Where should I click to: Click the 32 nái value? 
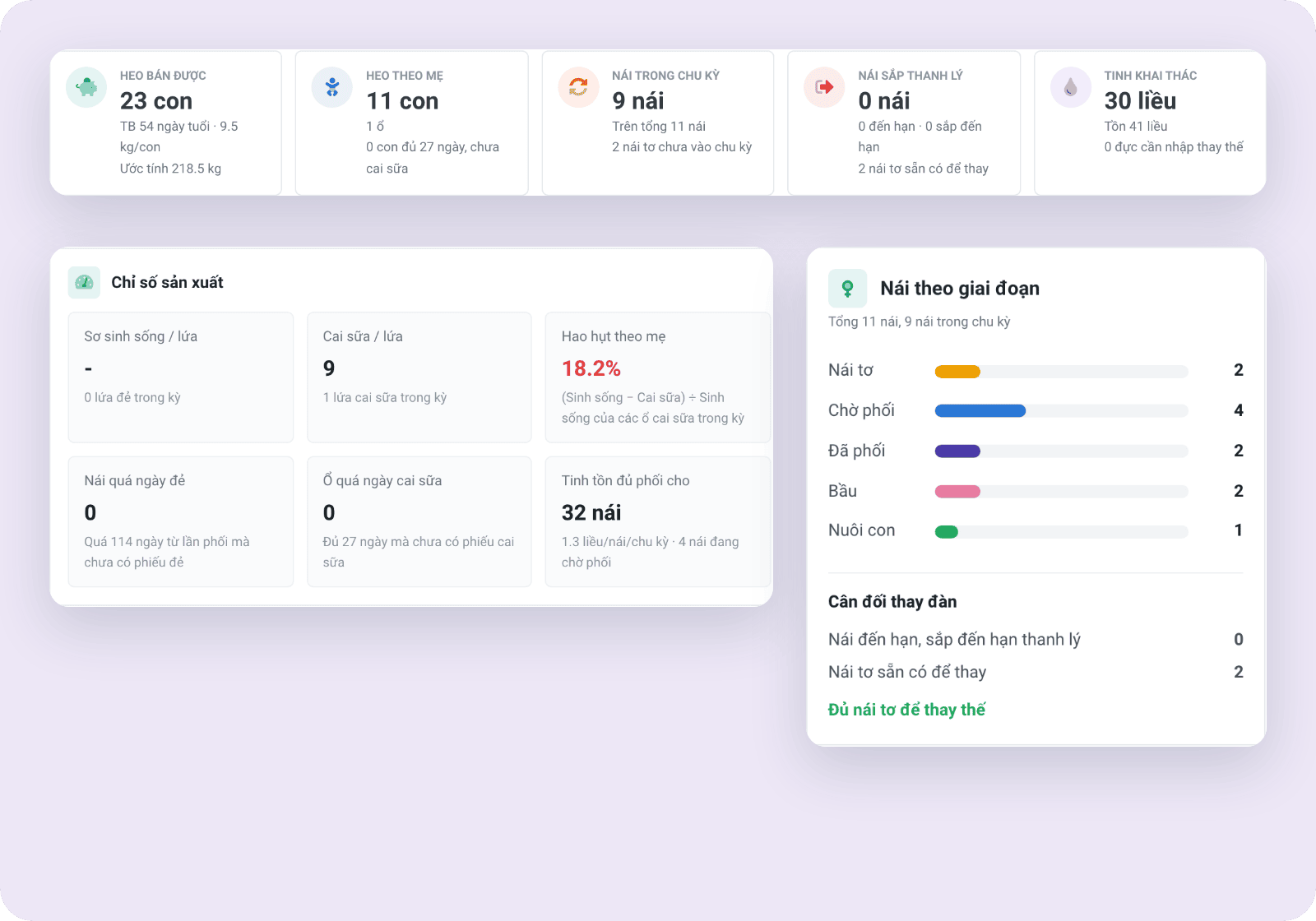(591, 513)
